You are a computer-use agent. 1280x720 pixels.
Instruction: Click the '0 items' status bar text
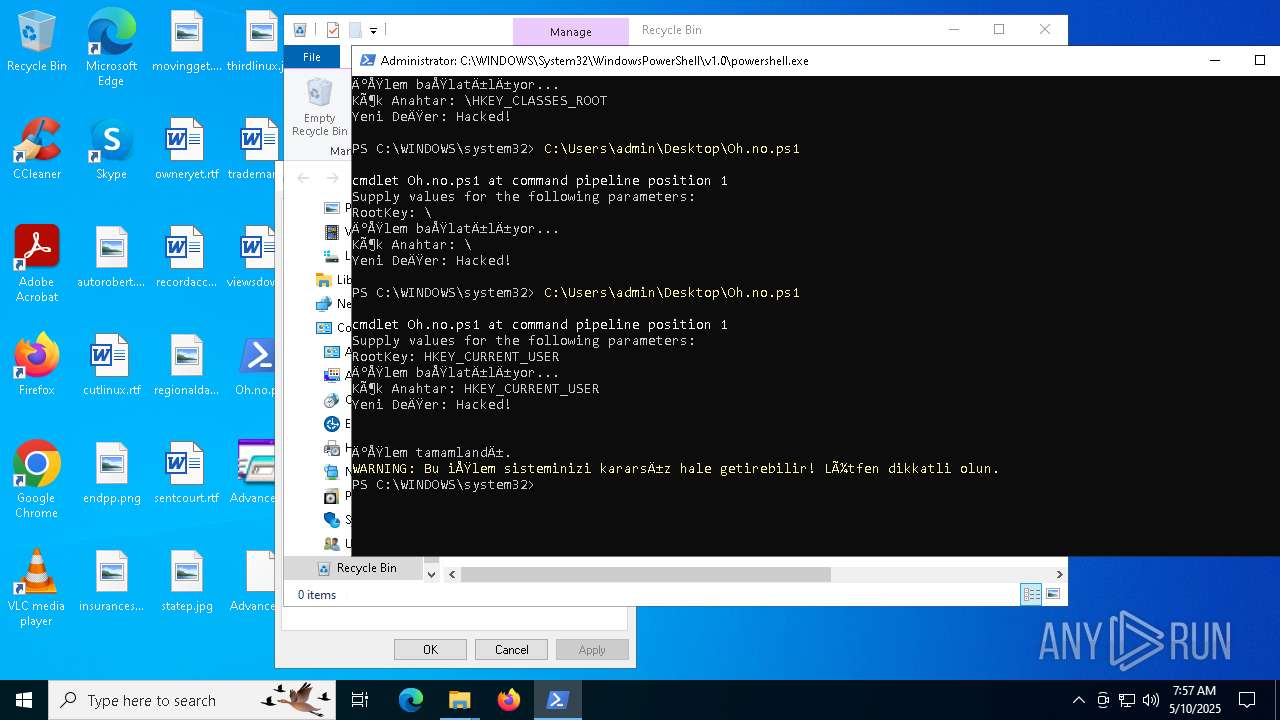pos(317,595)
